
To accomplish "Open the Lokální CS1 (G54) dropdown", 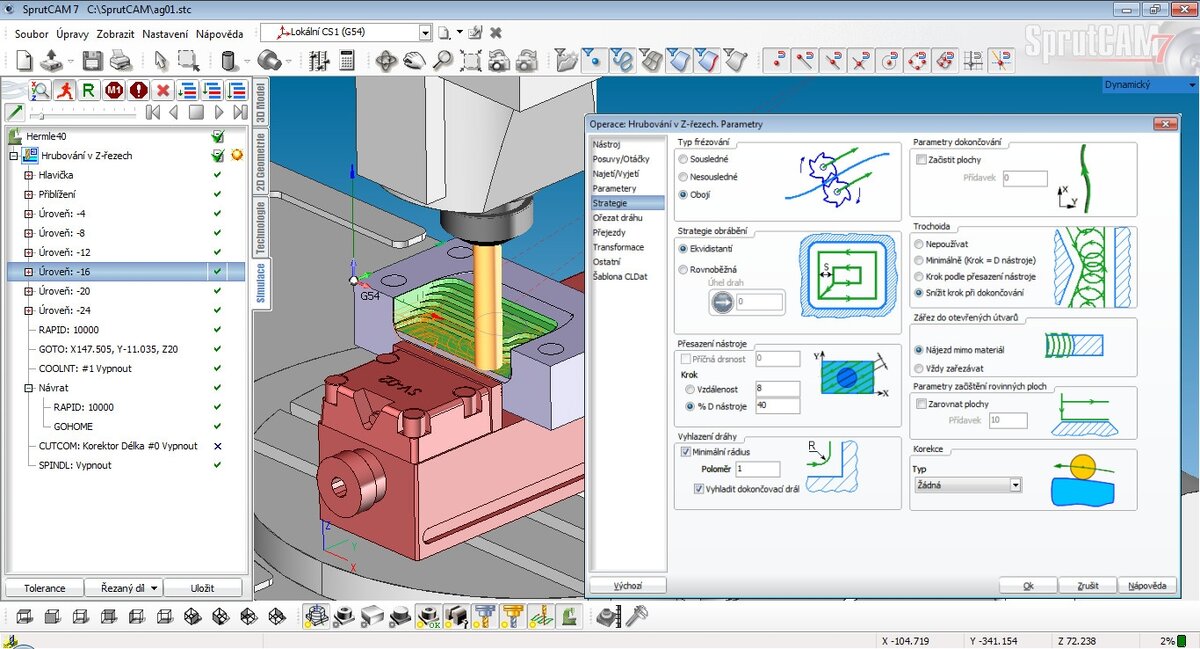I will pos(425,32).
